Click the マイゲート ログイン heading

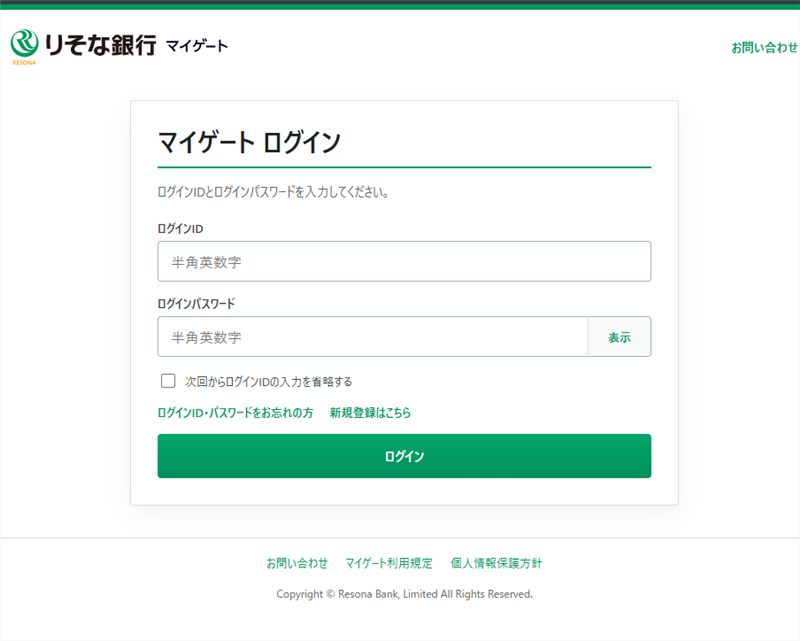point(249,142)
